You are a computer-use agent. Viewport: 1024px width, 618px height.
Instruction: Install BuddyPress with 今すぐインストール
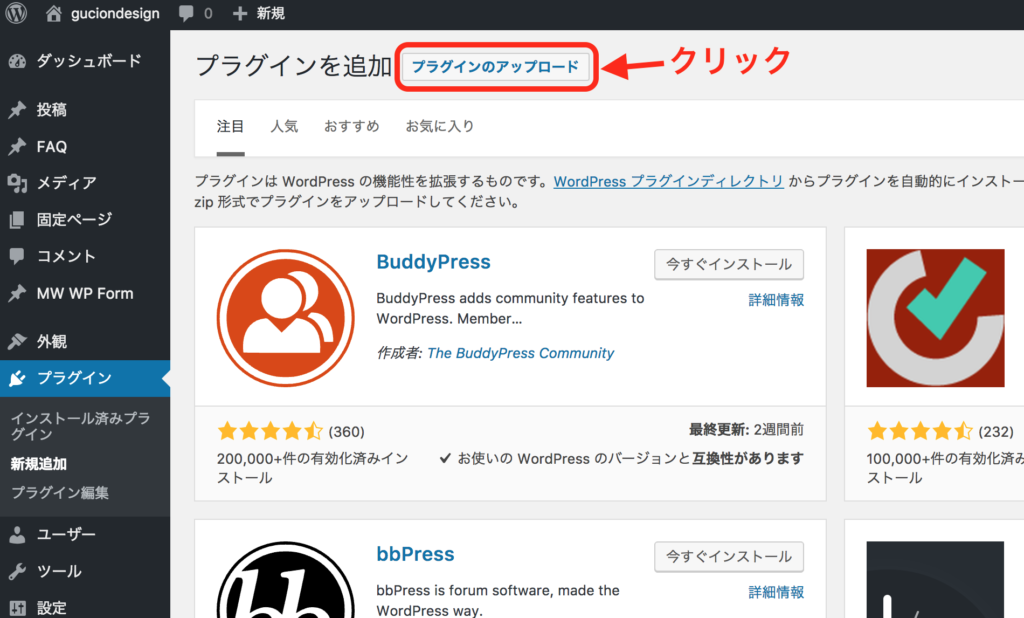tap(729, 264)
